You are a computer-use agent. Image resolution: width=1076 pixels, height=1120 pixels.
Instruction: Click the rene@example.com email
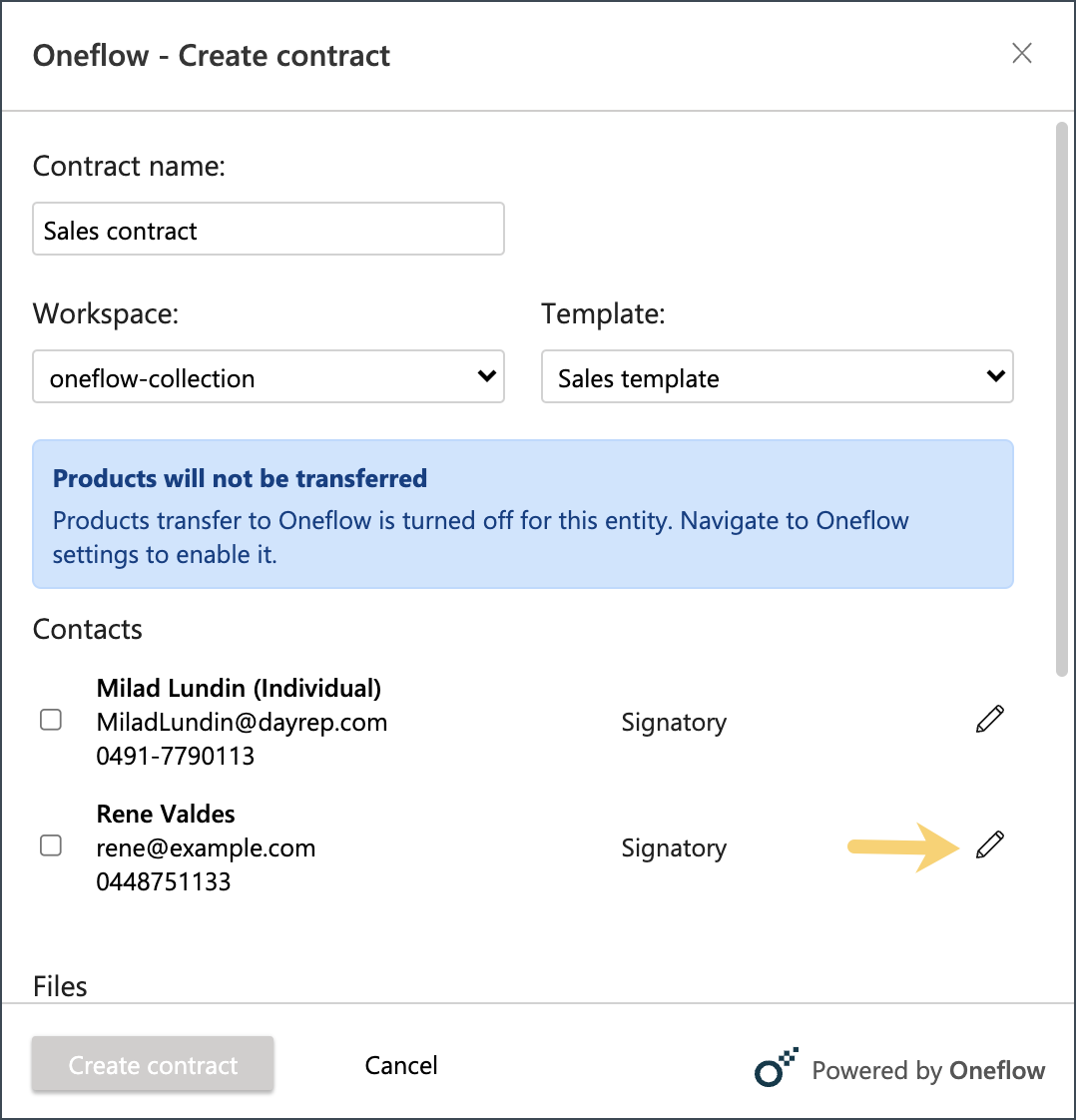[206, 847]
